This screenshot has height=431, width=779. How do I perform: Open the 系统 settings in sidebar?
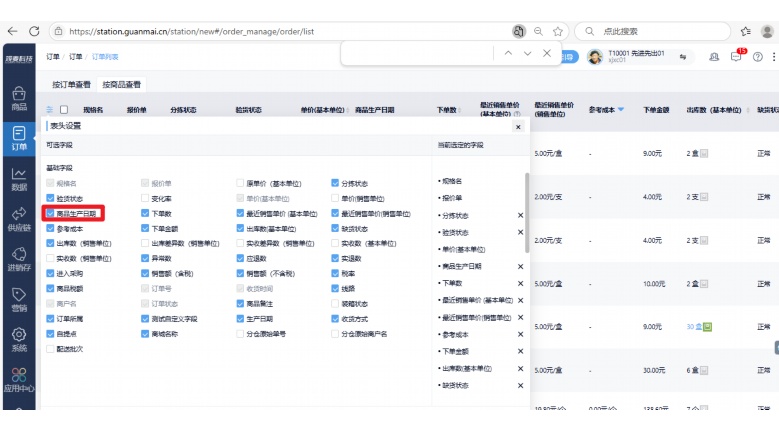(x=19, y=340)
